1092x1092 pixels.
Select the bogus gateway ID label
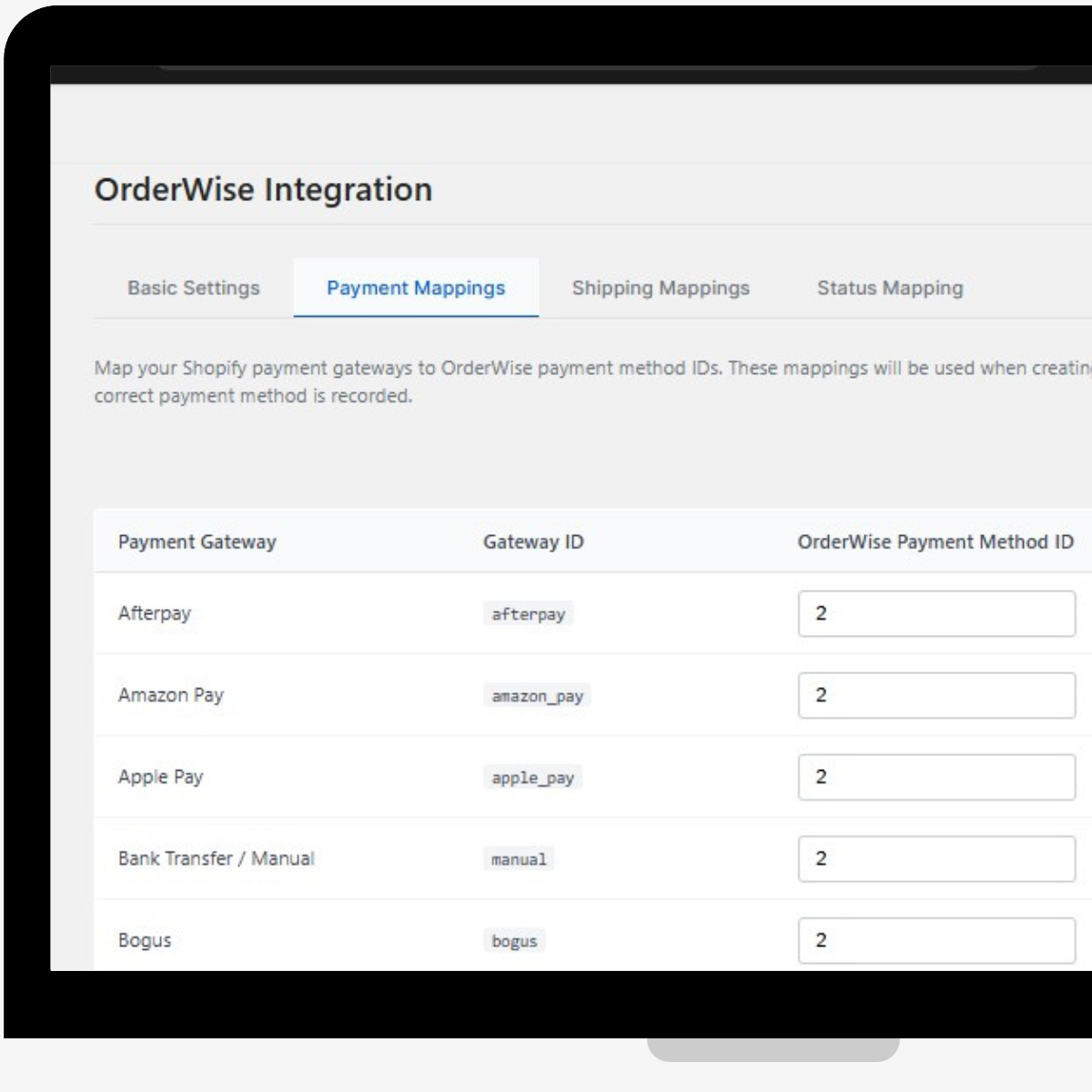pos(514,941)
